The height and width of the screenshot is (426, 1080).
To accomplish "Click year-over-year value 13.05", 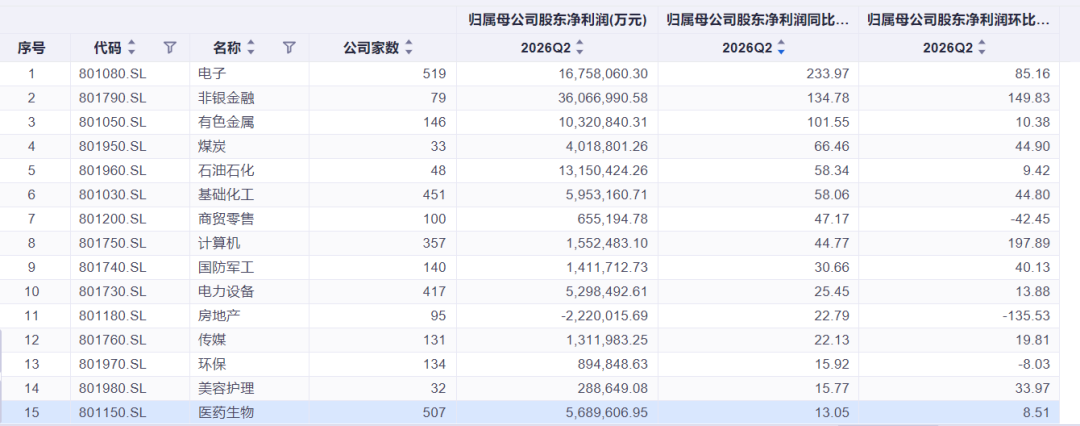I will click(x=834, y=412).
